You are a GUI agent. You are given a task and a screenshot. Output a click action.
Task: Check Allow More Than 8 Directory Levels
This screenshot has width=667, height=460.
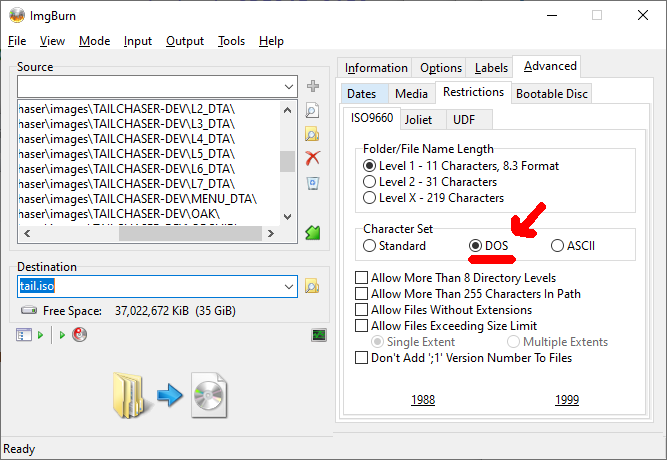pos(362,278)
